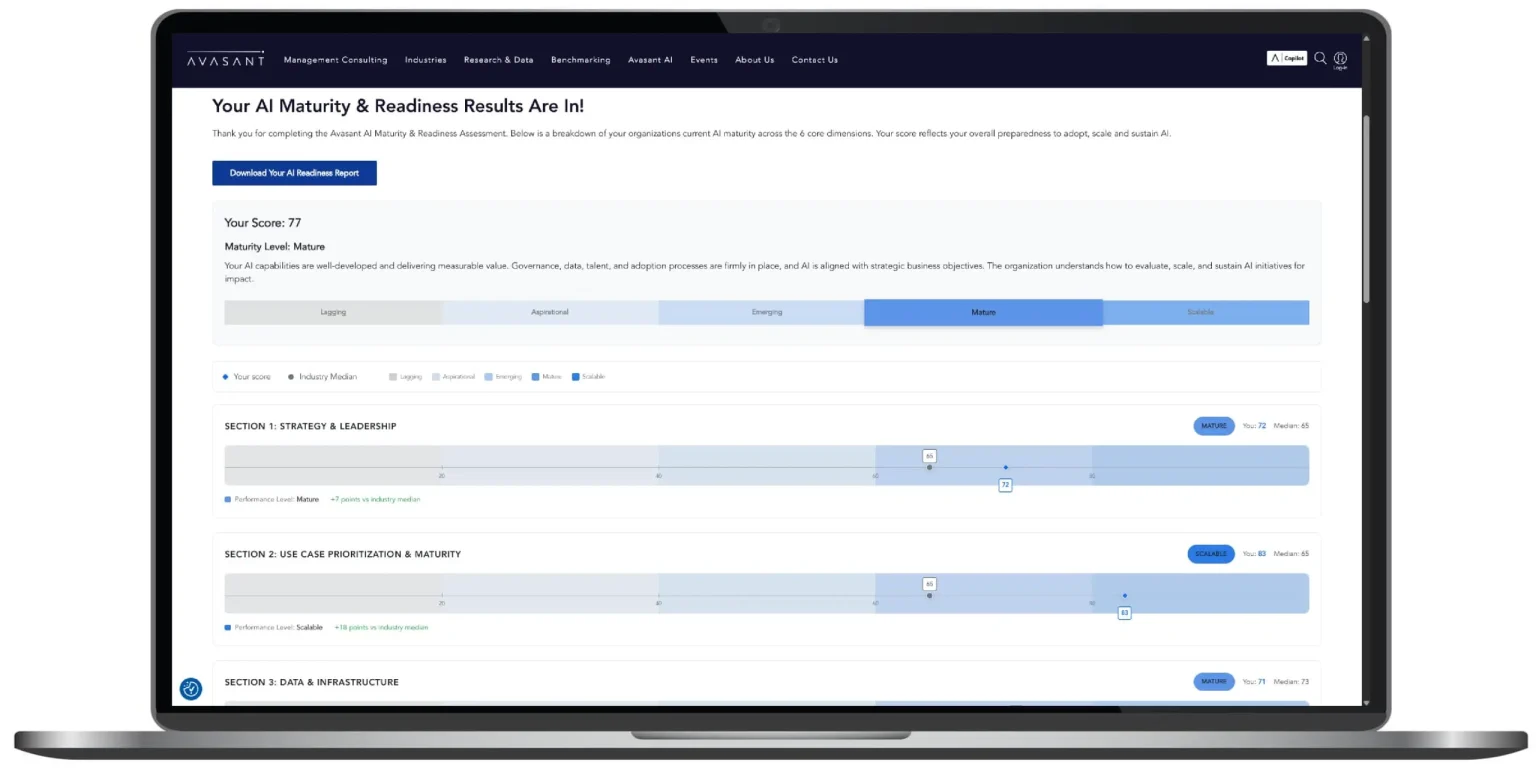
Task: Open the Management Consulting menu
Action: click(x=335, y=60)
